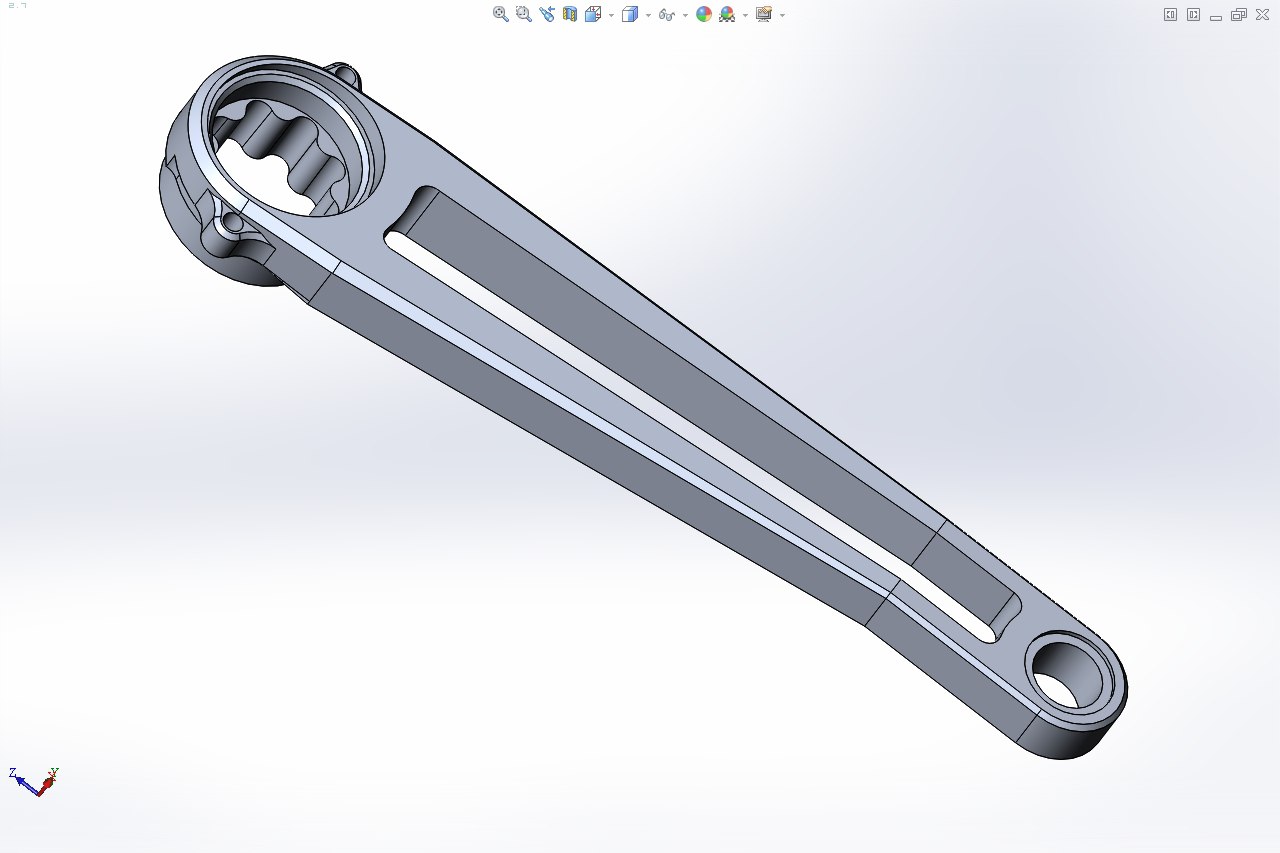Expand the View Orientation dropdown arrow

[x=611, y=15]
